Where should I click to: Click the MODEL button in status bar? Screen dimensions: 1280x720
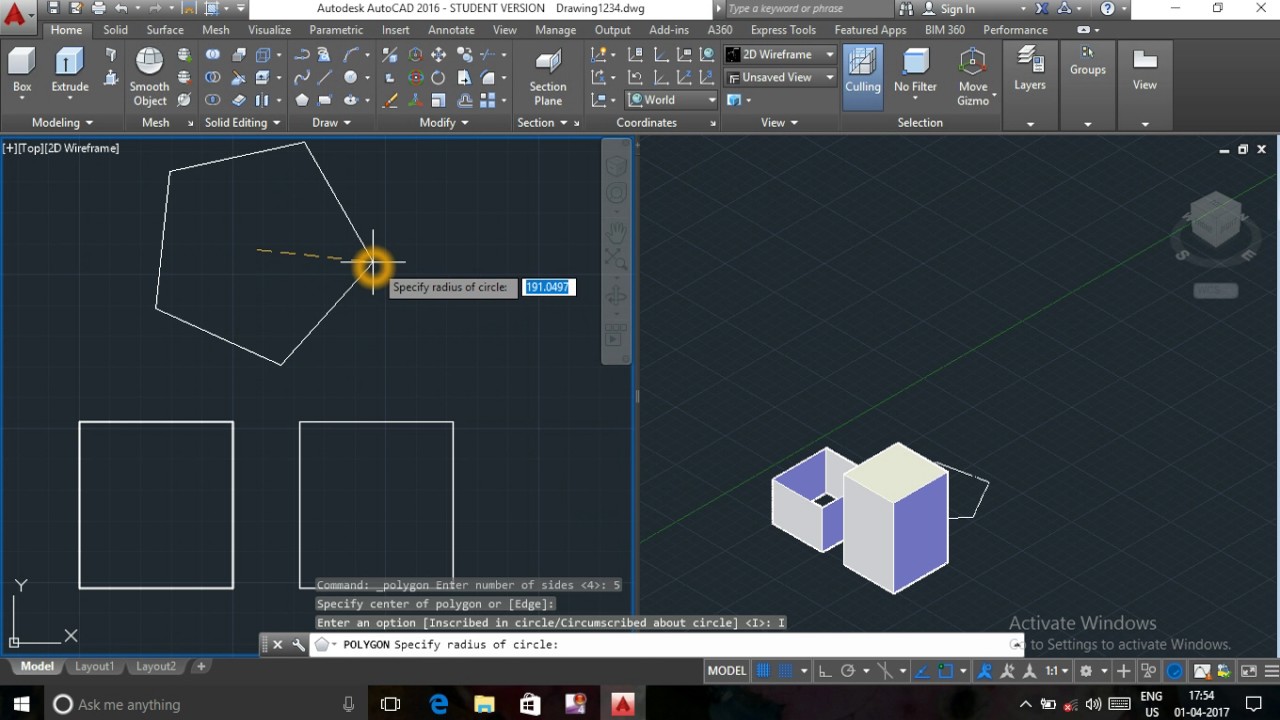(727, 671)
